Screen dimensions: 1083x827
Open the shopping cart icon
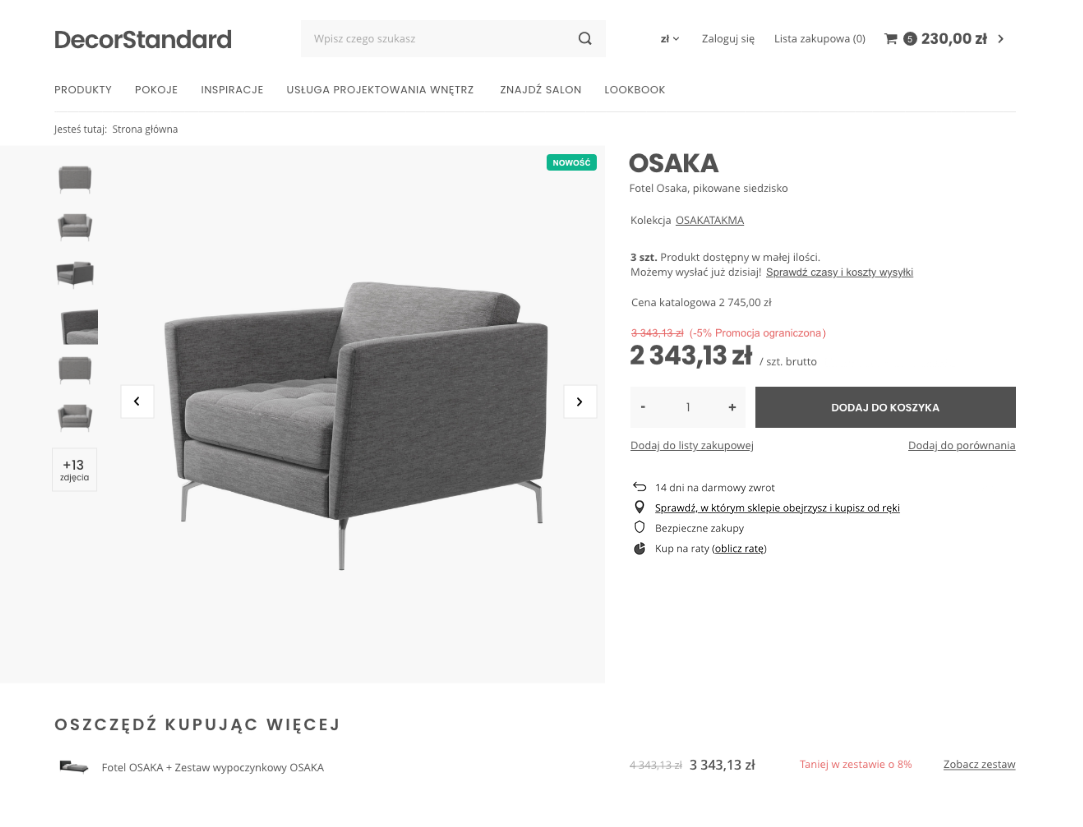tap(890, 39)
